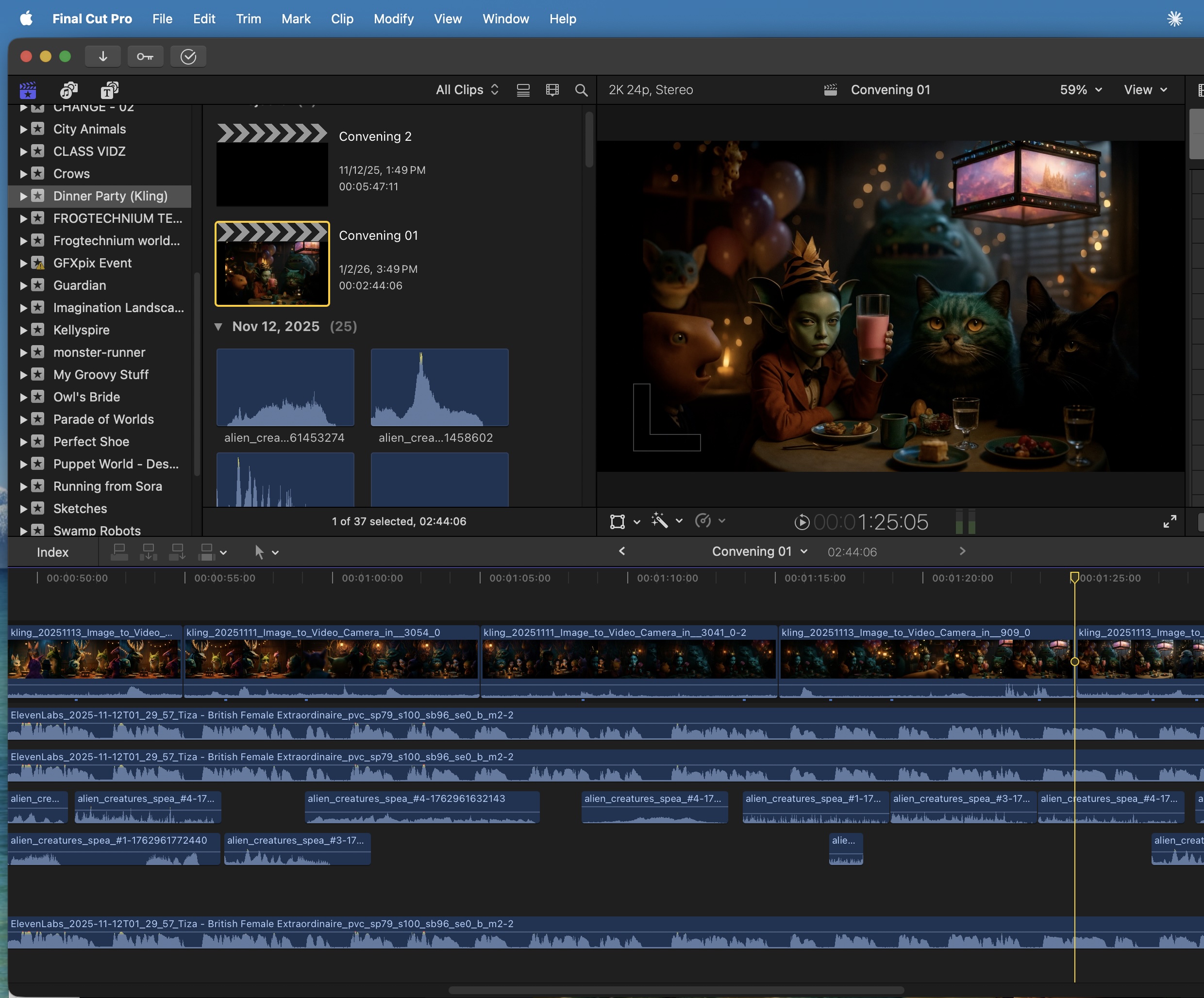The height and width of the screenshot is (998, 1204).
Task: Open the 59% zoom level dropdown
Action: click(x=1081, y=90)
